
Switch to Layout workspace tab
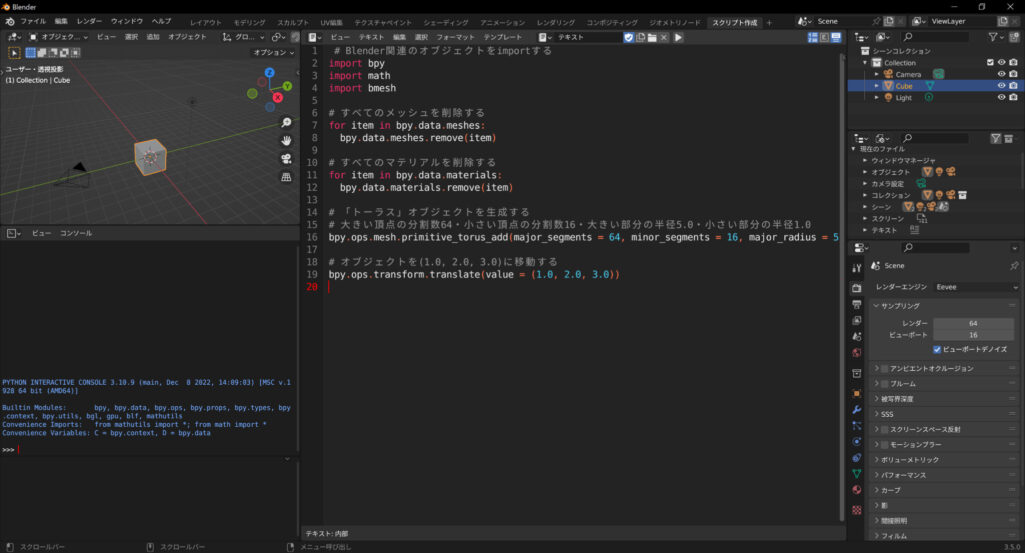tap(206, 22)
